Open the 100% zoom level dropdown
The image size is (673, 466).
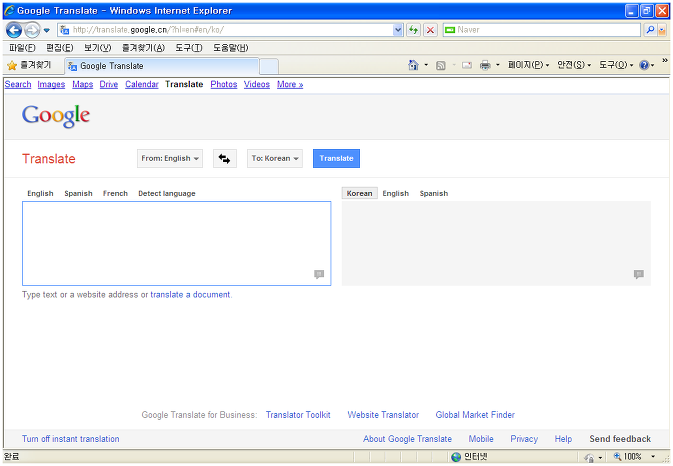[653, 457]
